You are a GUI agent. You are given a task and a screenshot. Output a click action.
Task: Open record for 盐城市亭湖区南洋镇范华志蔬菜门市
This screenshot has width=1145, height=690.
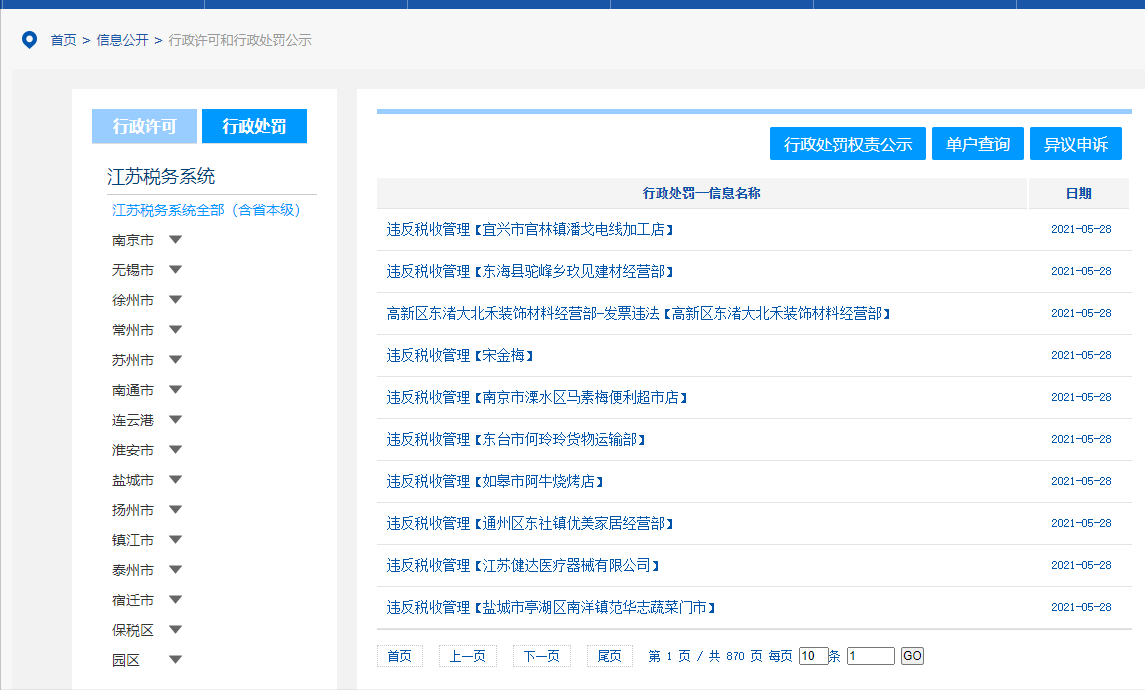tap(551, 607)
